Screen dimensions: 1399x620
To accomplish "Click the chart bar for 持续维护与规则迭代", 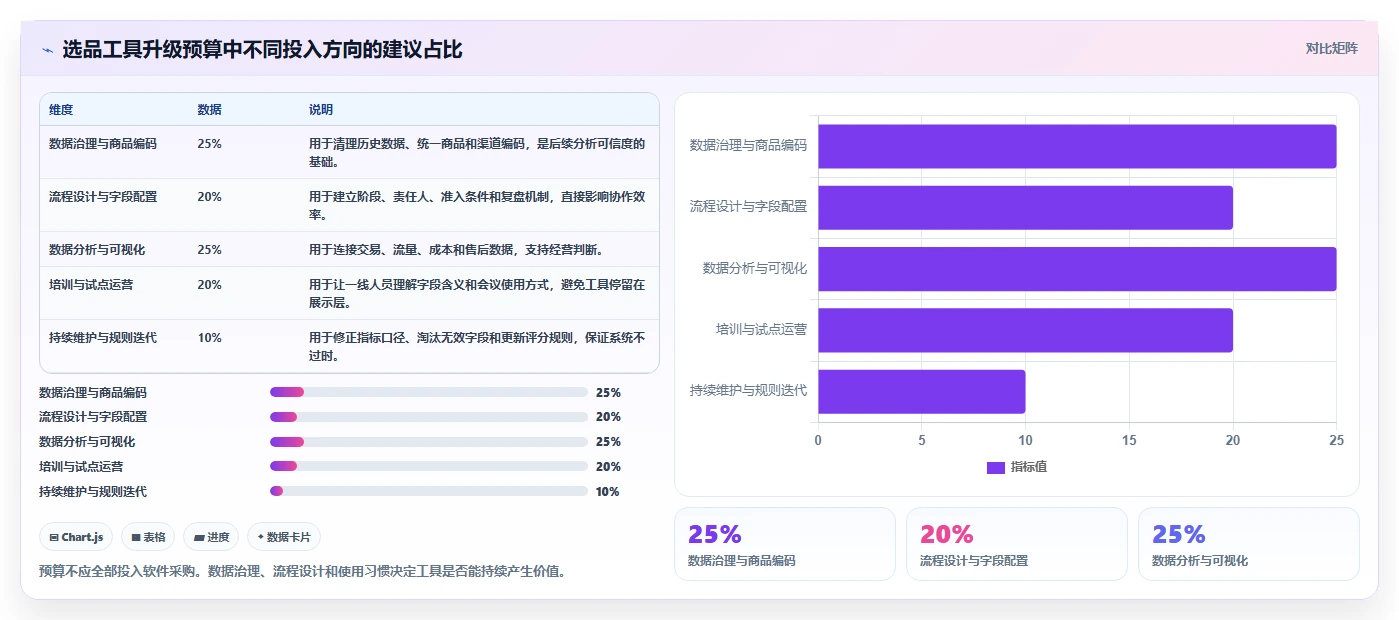I will [x=921, y=391].
